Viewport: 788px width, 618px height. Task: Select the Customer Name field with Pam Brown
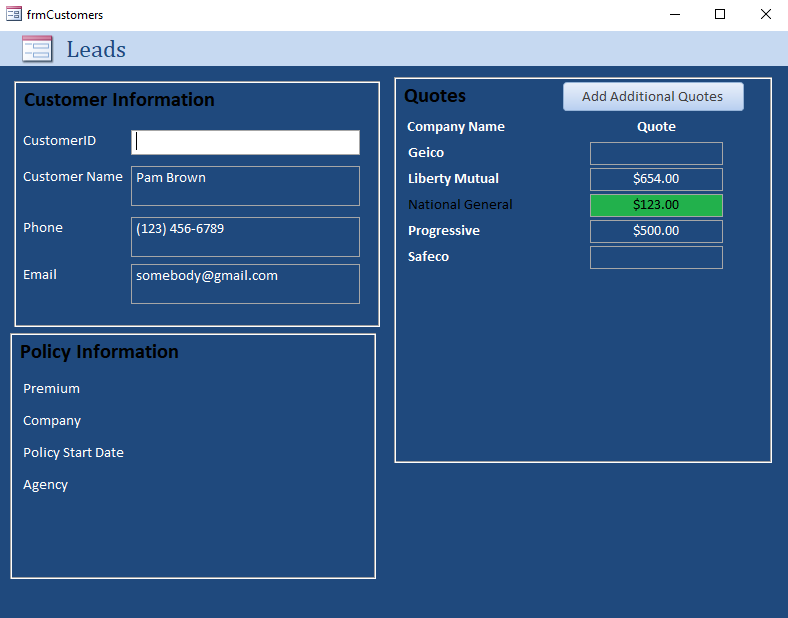pyautogui.click(x=245, y=186)
